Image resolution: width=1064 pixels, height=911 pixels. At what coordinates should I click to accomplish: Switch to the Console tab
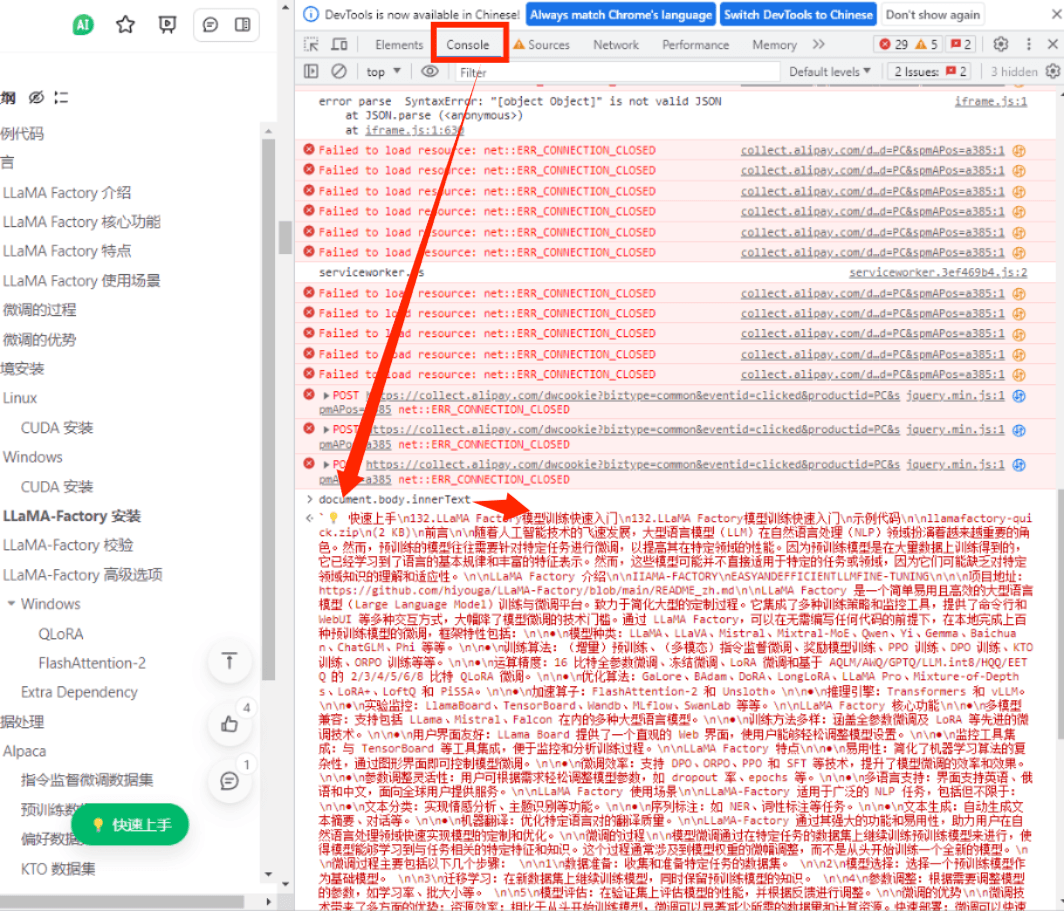click(468, 45)
